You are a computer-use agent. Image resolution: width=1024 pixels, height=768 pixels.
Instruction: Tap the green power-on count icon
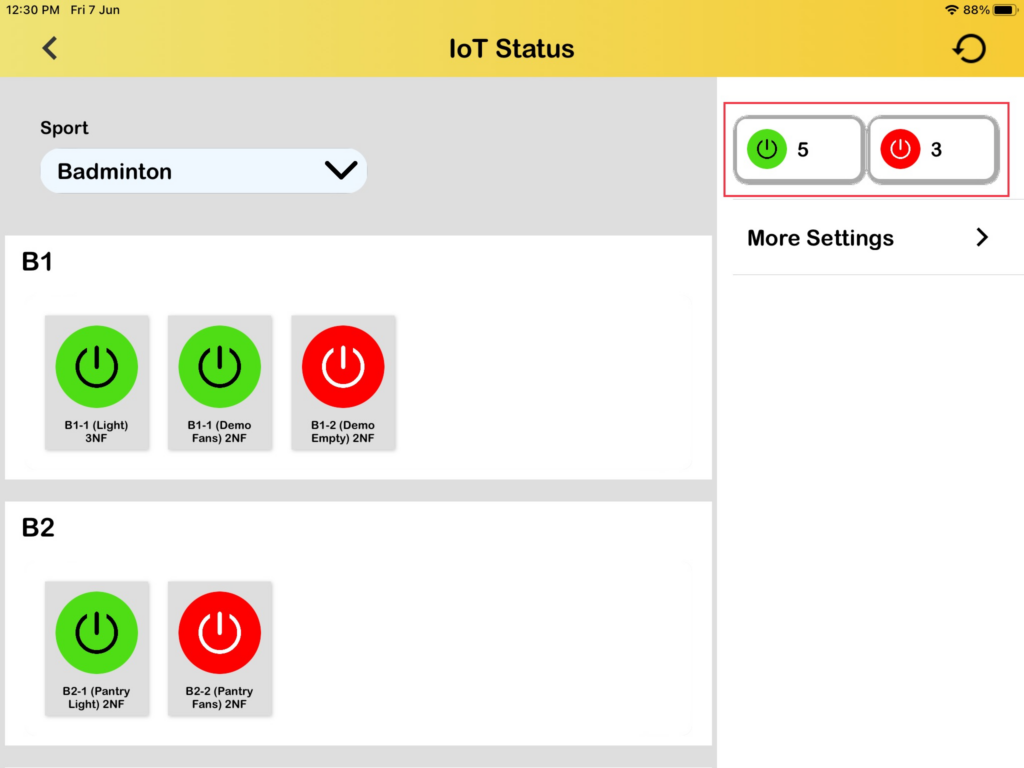pyautogui.click(x=767, y=150)
